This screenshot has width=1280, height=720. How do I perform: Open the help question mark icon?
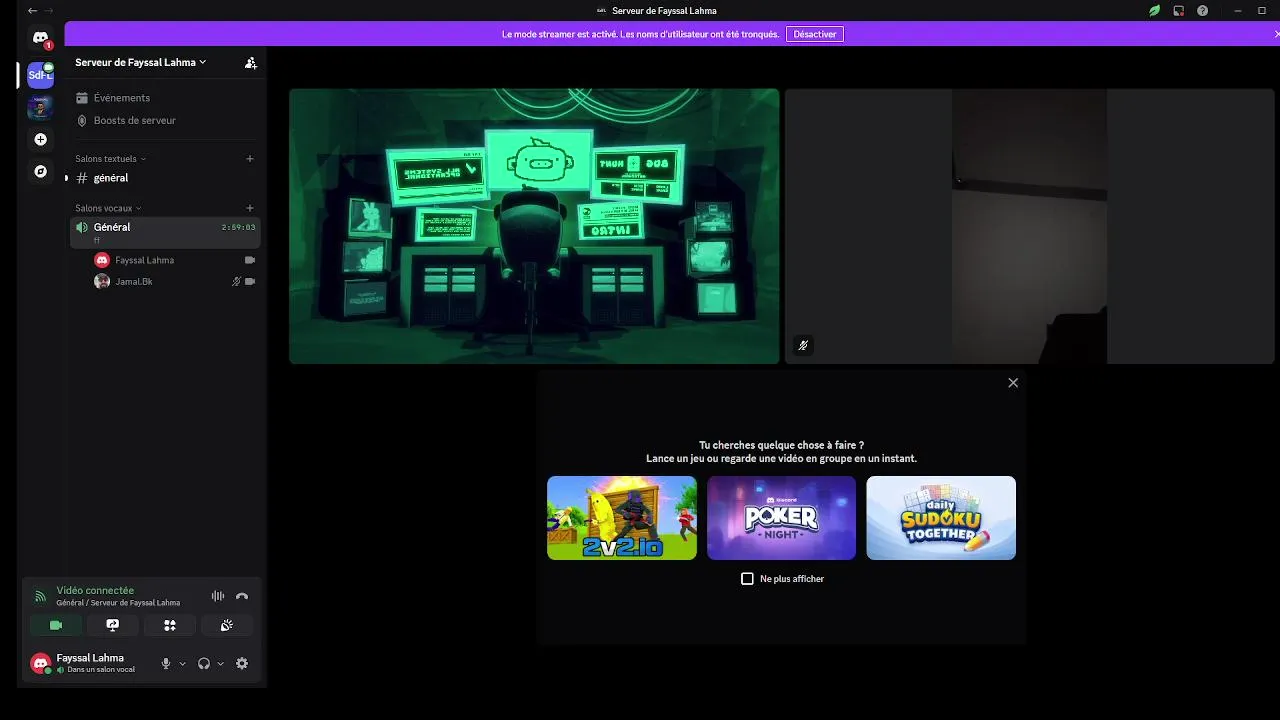(x=1202, y=10)
